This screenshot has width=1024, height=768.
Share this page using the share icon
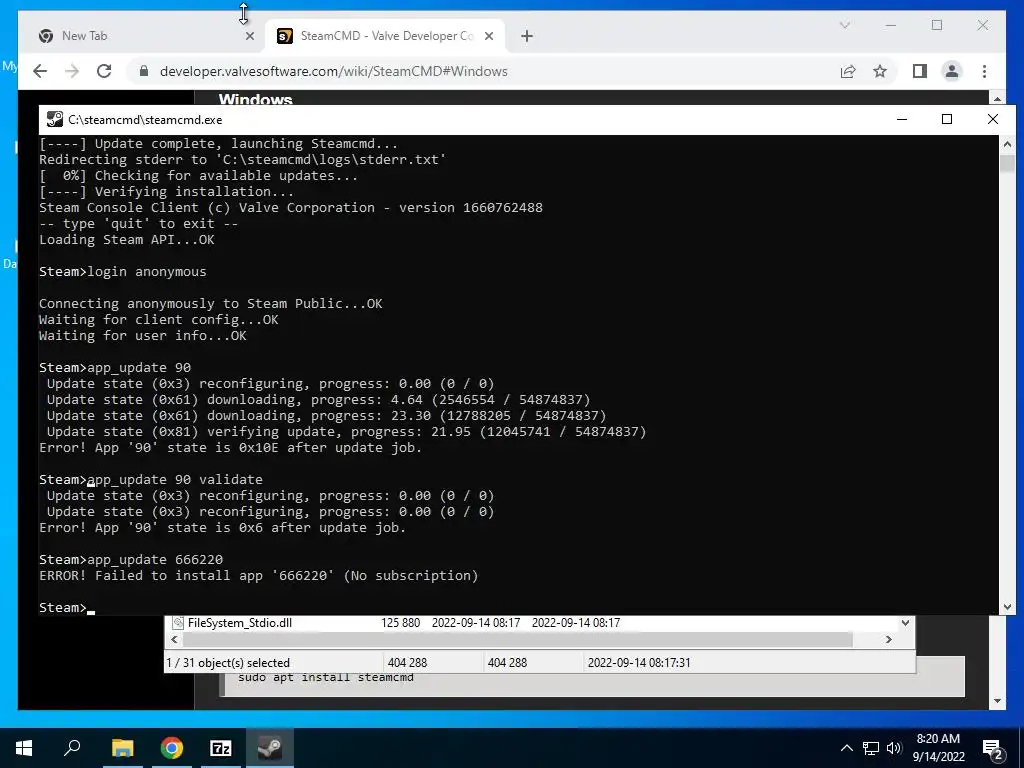point(848,71)
